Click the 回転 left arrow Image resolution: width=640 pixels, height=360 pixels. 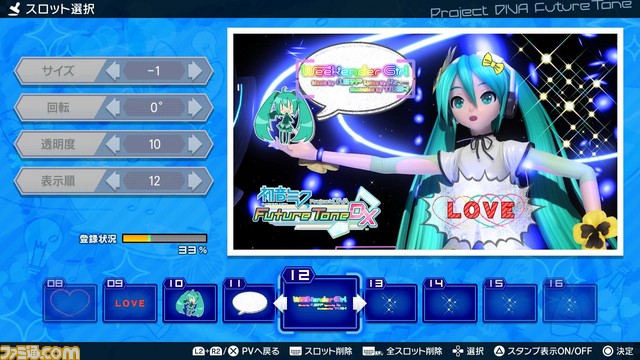coord(113,108)
